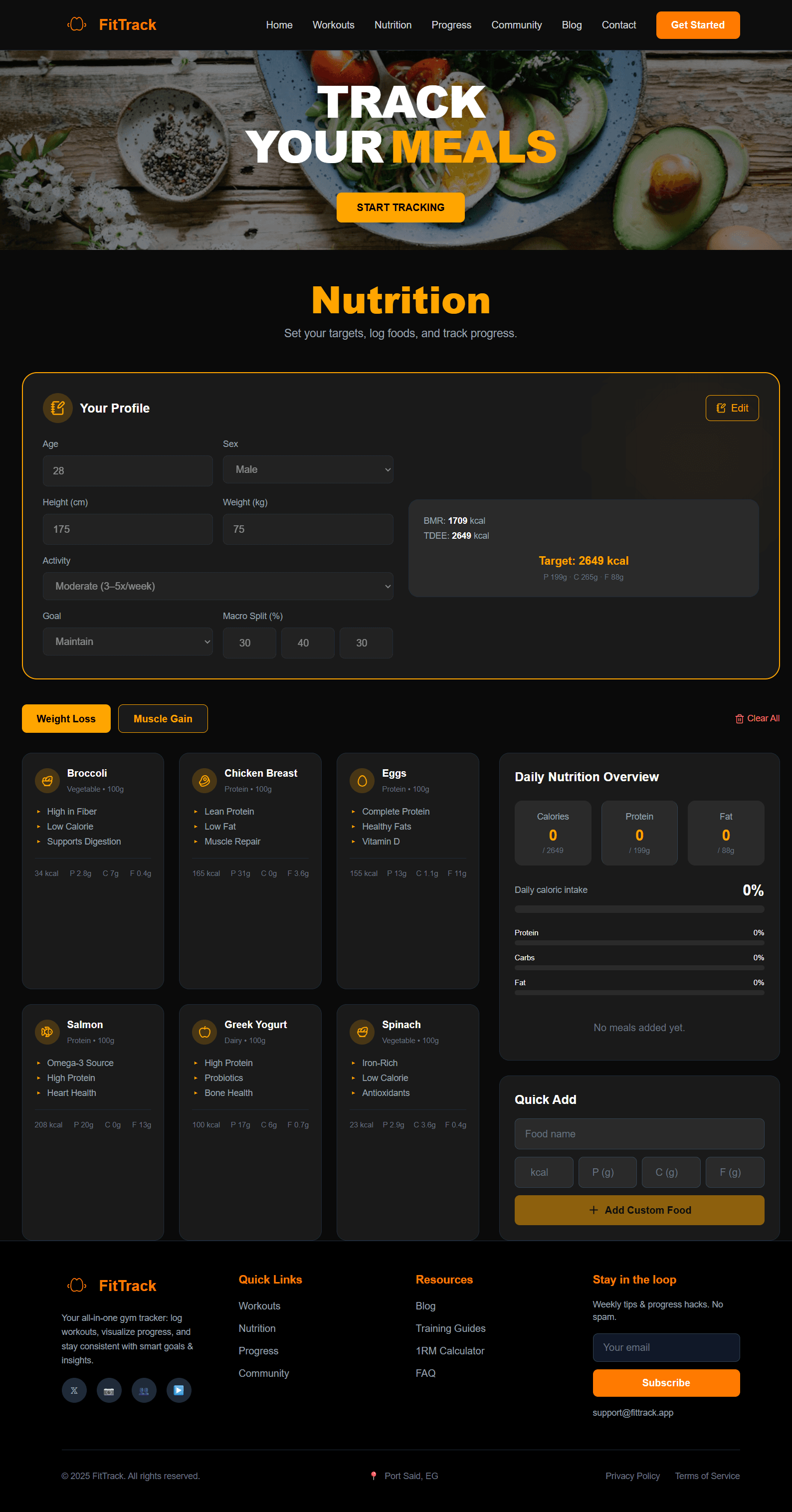This screenshot has width=792, height=1512.
Task: Open Workouts in the navigation bar
Action: pyautogui.click(x=333, y=24)
